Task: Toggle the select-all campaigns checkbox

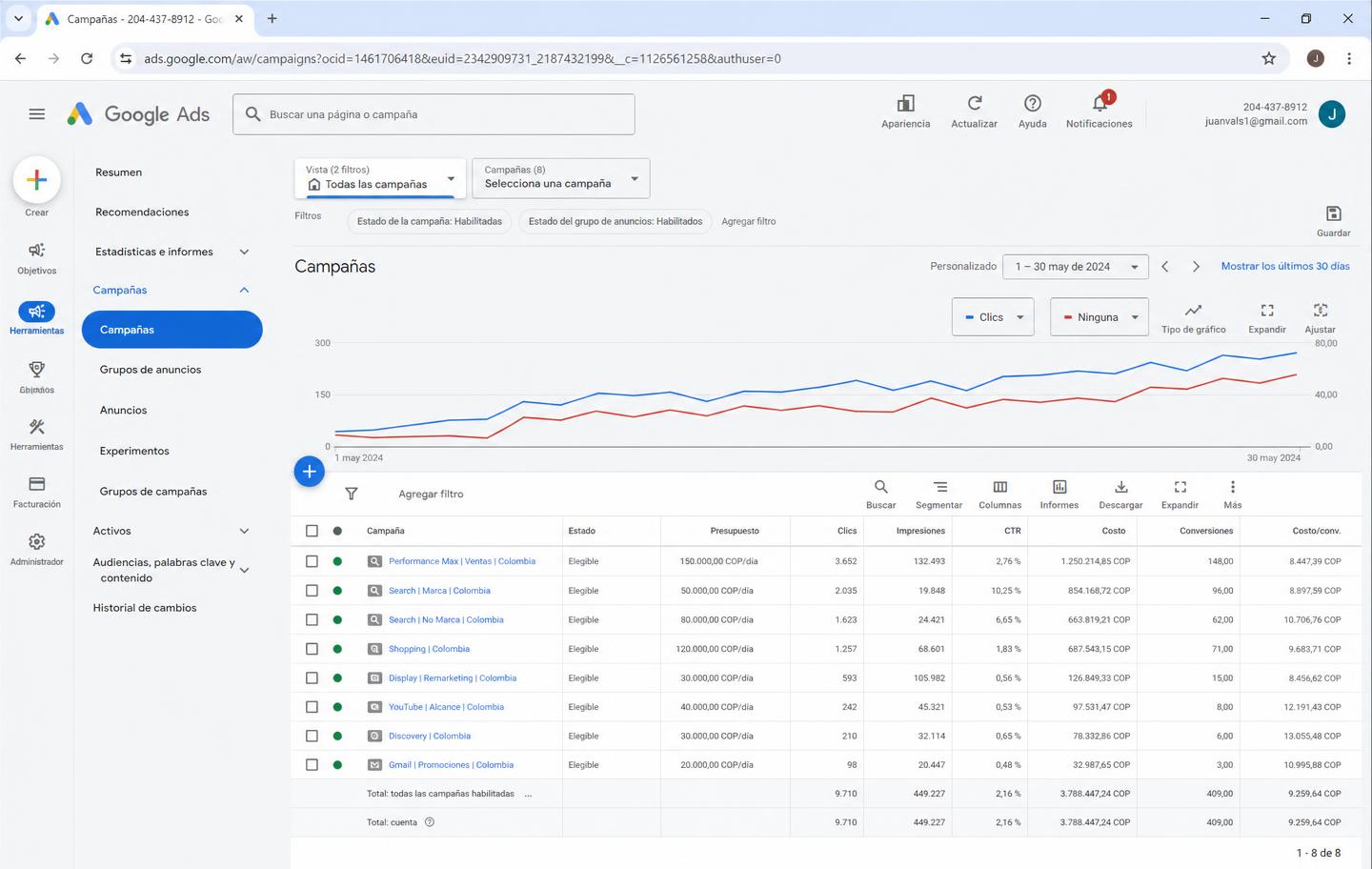Action: click(x=312, y=531)
